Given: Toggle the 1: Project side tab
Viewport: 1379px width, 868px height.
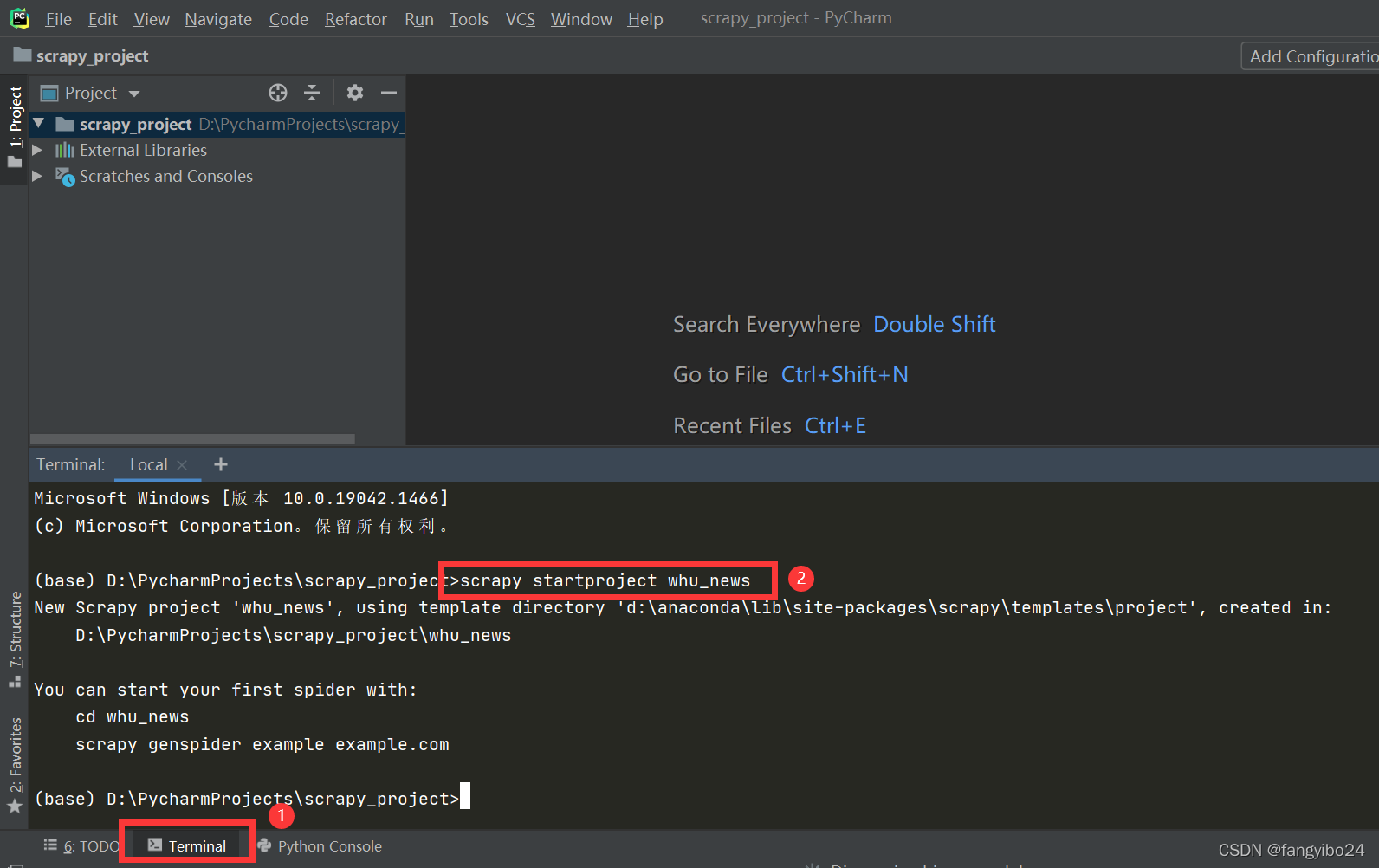Looking at the screenshot, I should [15, 128].
